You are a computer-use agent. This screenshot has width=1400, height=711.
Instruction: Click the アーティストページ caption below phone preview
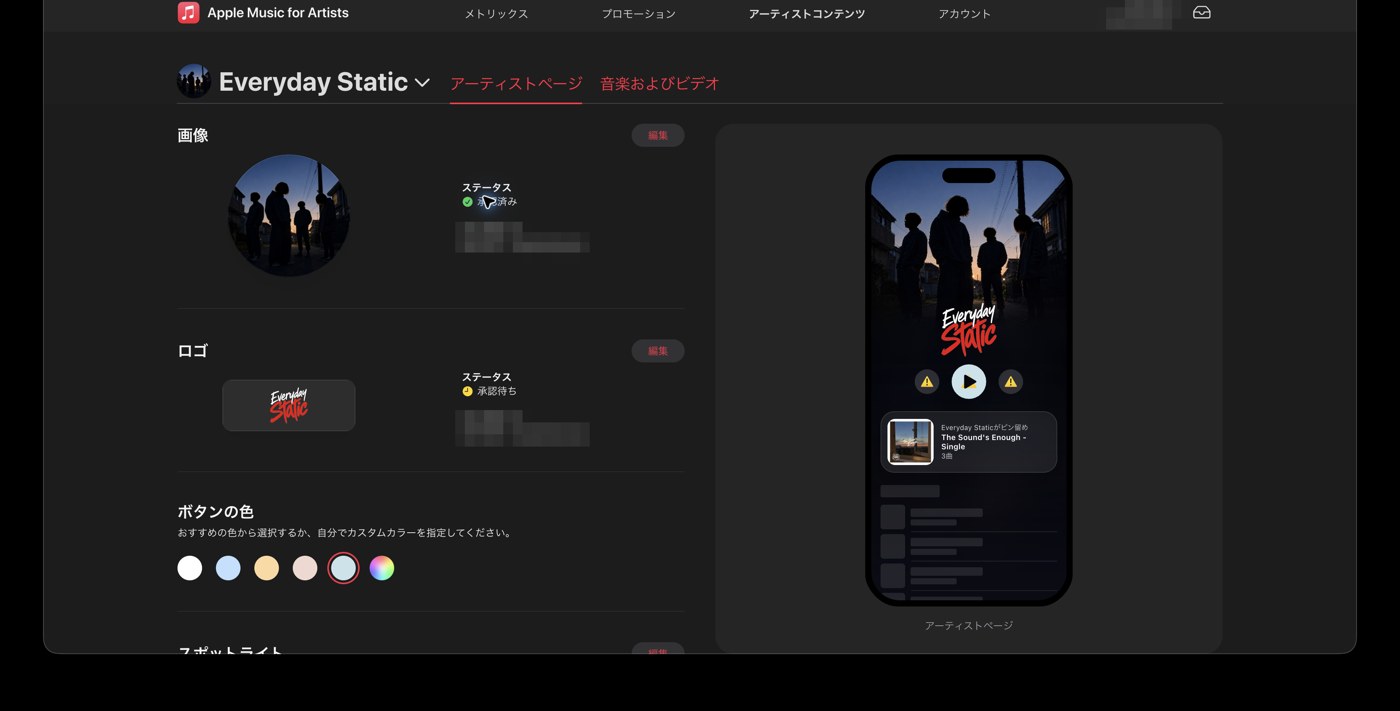point(969,626)
